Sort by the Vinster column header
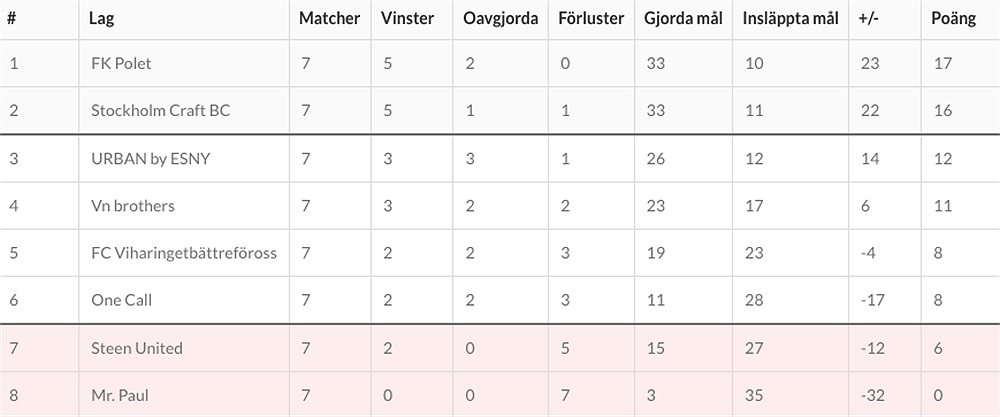The width and height of the screenshot is (1000, 417). tap(407, 19)
